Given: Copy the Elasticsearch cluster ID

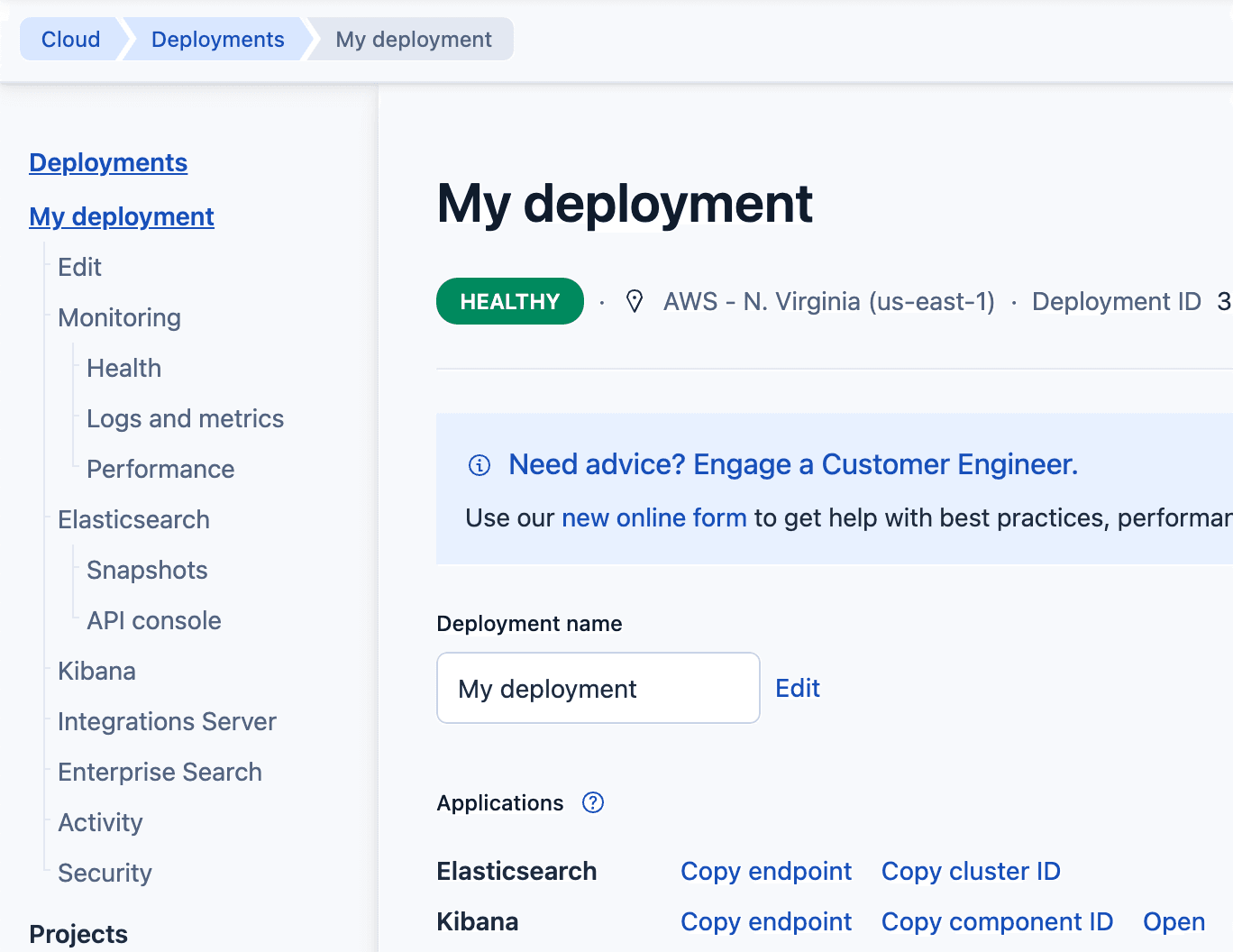Looking at the screenshot, I should tap(971, 871).
